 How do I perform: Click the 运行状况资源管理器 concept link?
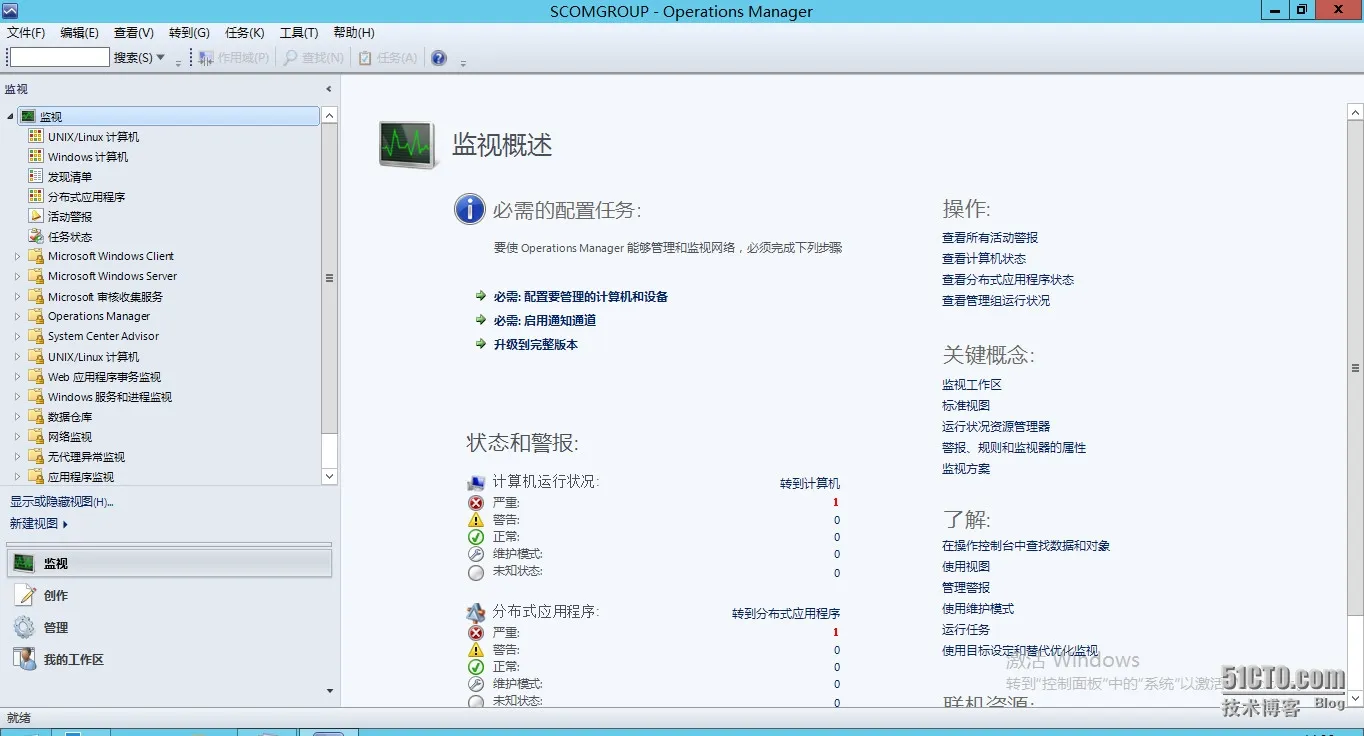[996, 426]
